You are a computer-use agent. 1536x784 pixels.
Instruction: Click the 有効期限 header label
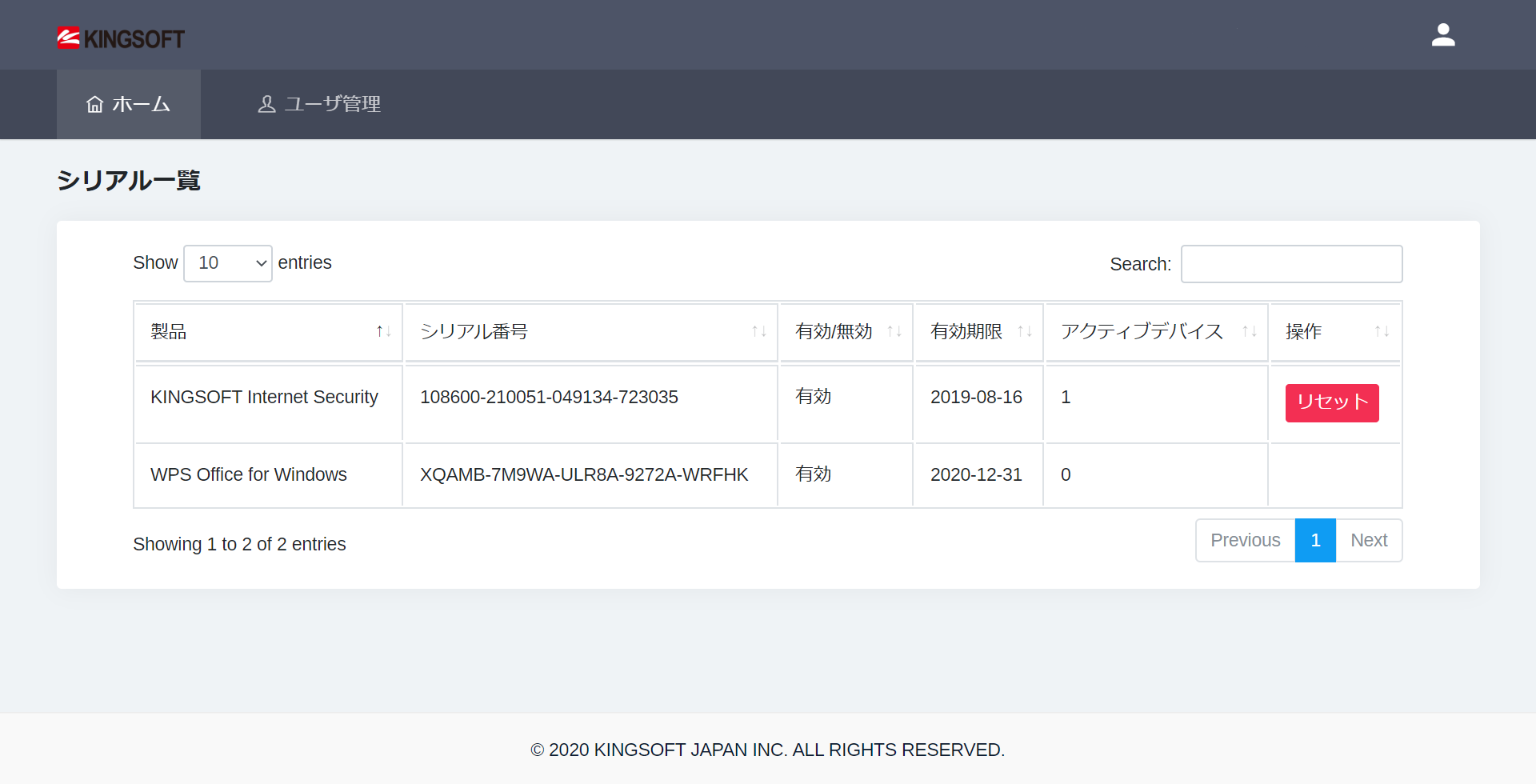pyautogui.click(x=966, y=331)
